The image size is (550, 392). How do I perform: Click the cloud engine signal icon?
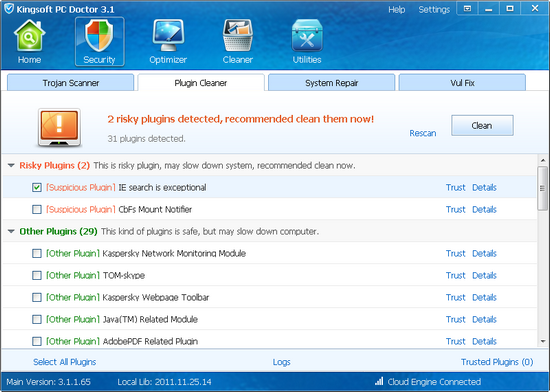click(x=379, y=381)
